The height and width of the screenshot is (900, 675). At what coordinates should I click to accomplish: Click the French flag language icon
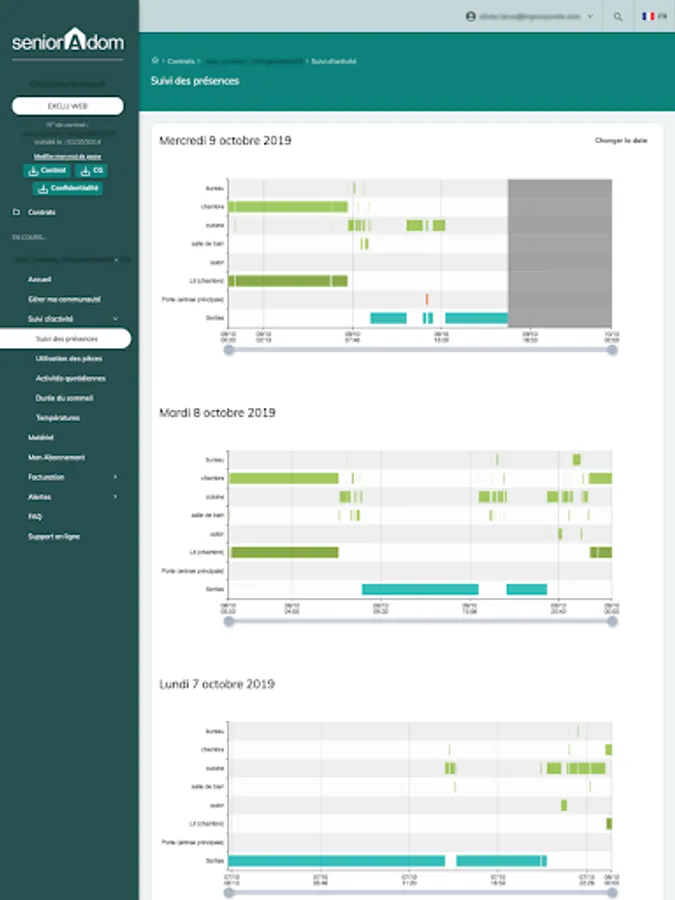tap(648, 16)
